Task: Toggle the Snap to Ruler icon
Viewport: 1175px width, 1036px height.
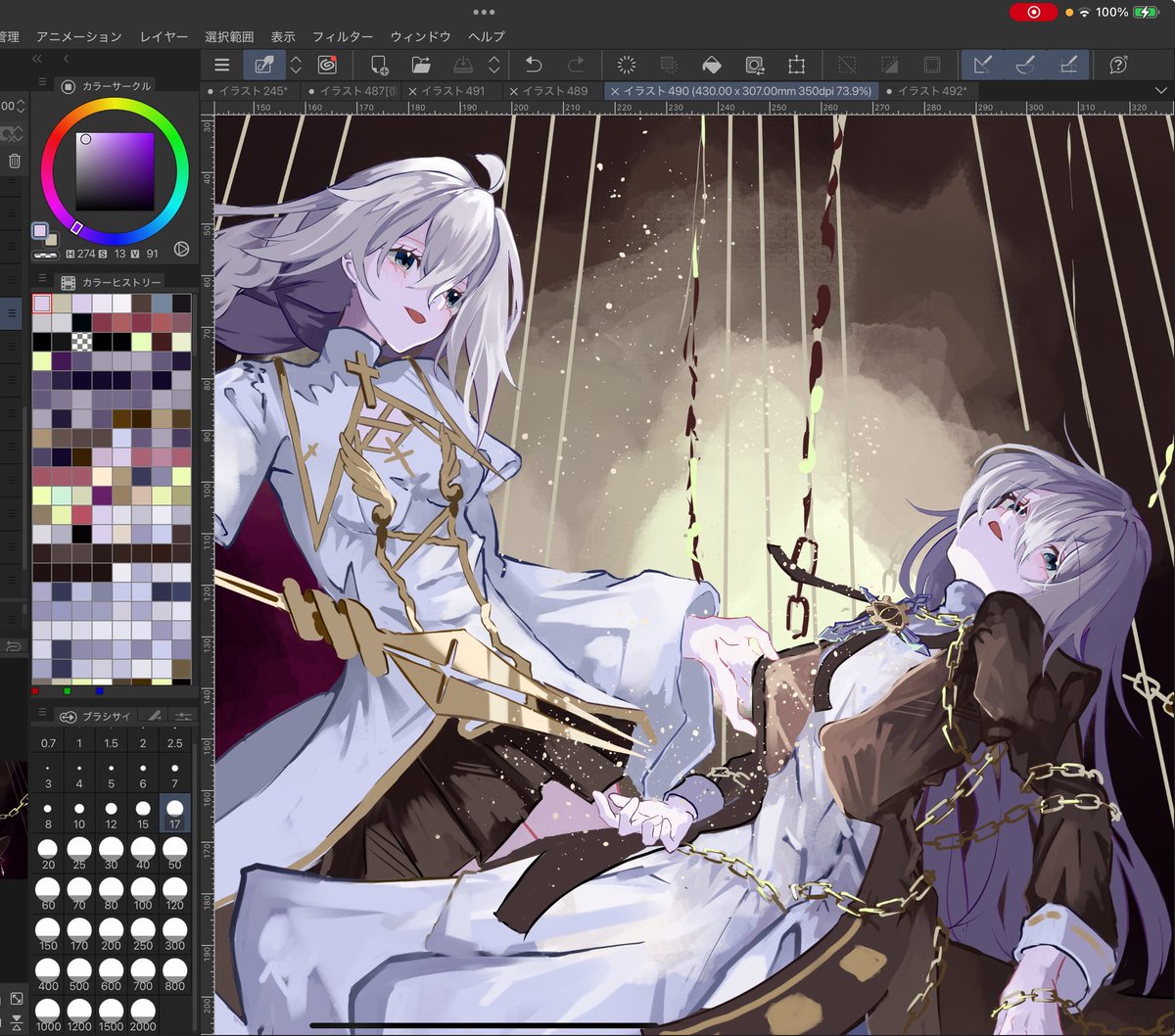Action: (x=982, y=66)
